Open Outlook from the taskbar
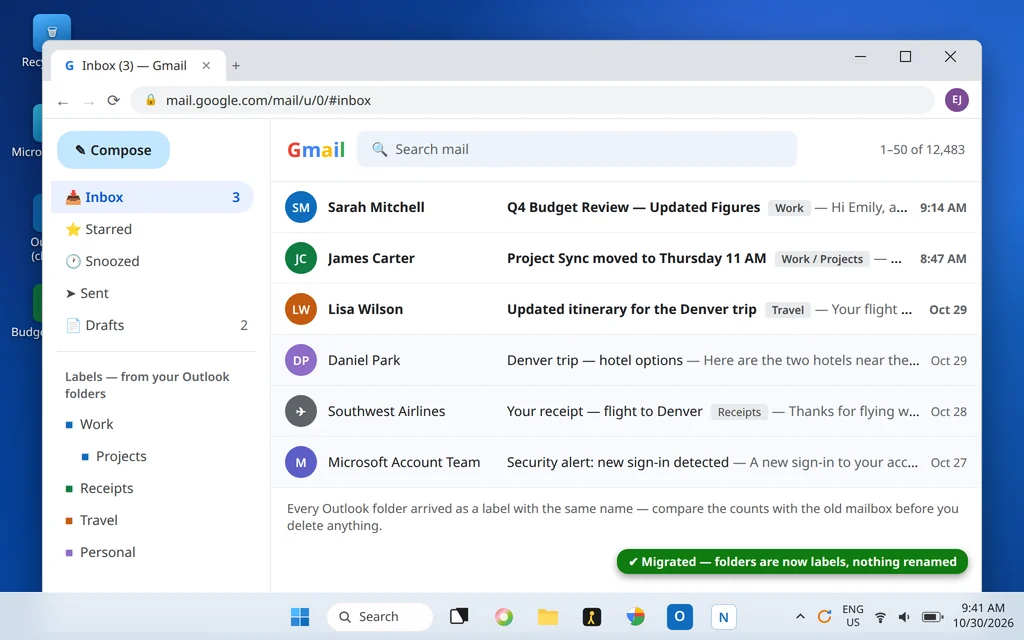The width and height of the screenshot is (1024, 640). click(680, 616)
